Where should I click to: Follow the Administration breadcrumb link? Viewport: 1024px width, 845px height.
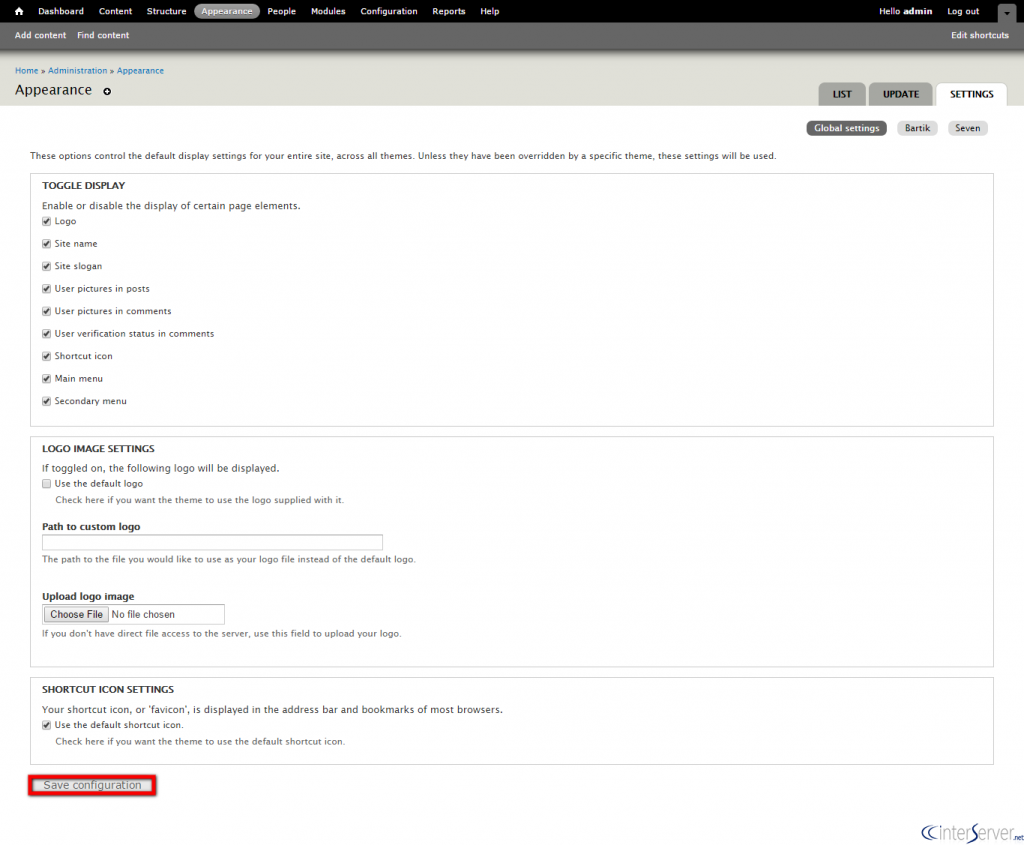[78, 71]
